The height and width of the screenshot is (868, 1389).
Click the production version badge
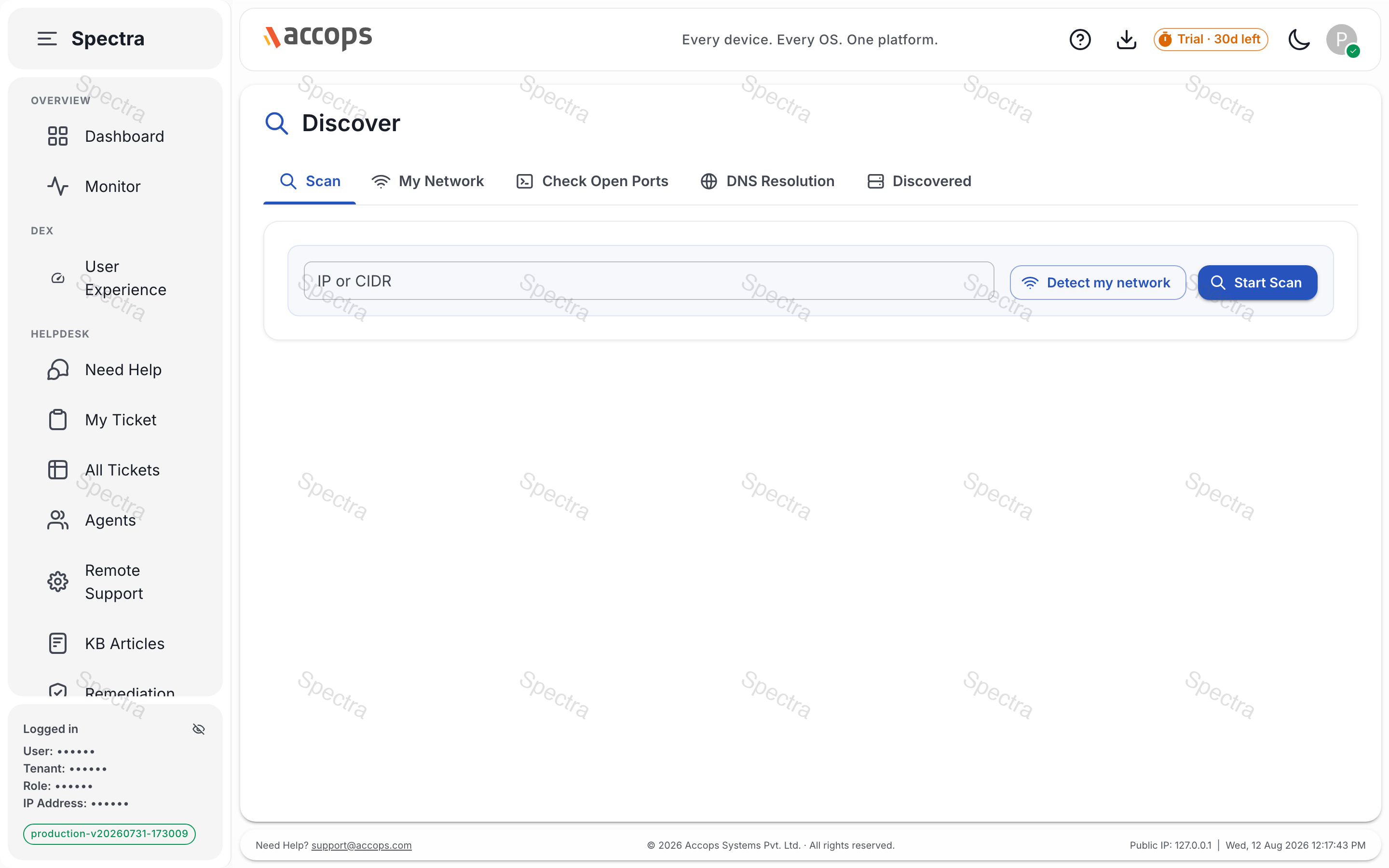[x=109, y=834]
